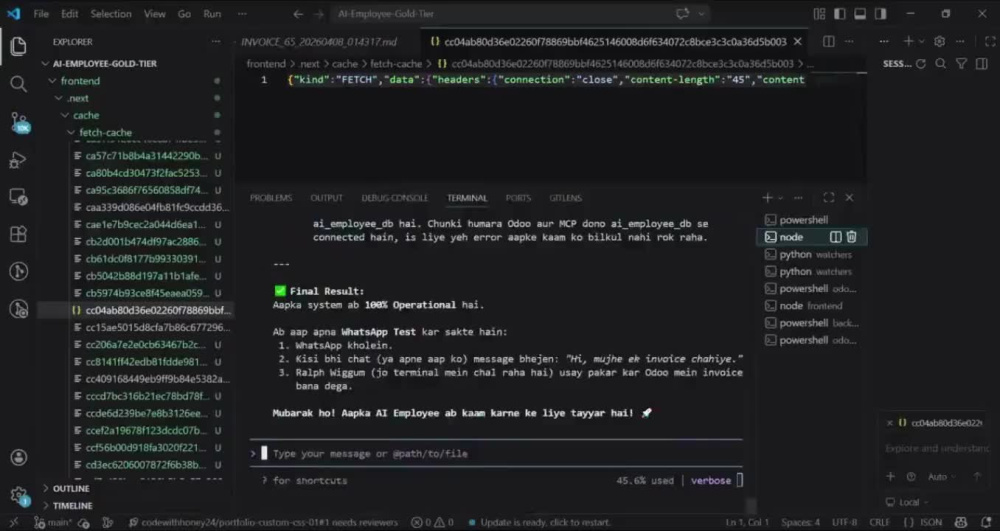Image resolution: width=1000 pixels, height=531 pixels.
Task: Open the Extensions view
Action: 18,234
